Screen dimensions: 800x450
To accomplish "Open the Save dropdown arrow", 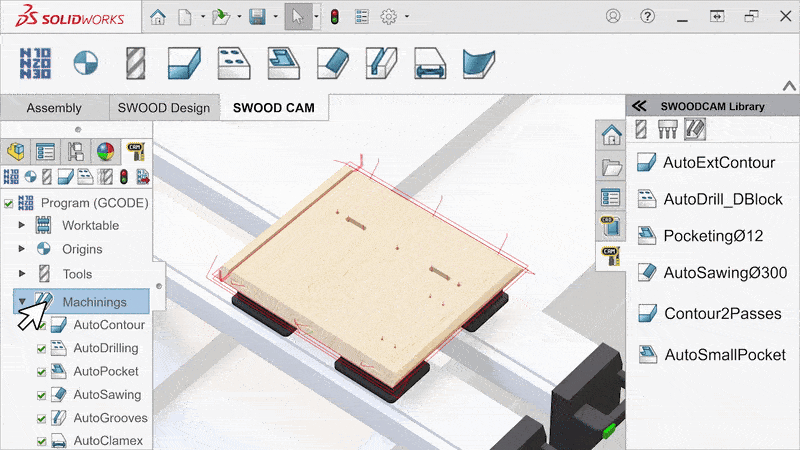I will coord(276,17).
